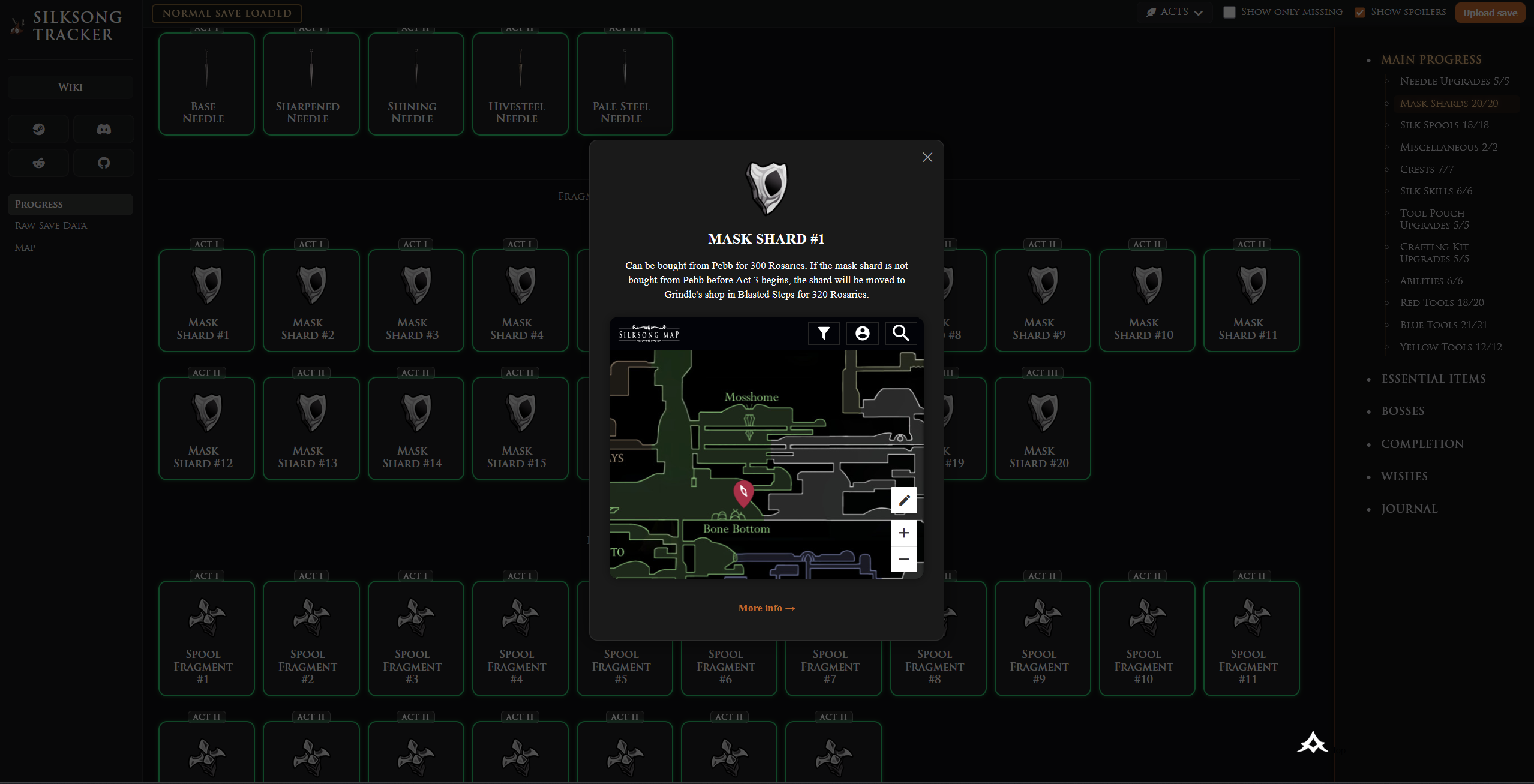This screenshot has width=1534, height=784.
Task: Switch to the Map page
Action: pos(25,248)
